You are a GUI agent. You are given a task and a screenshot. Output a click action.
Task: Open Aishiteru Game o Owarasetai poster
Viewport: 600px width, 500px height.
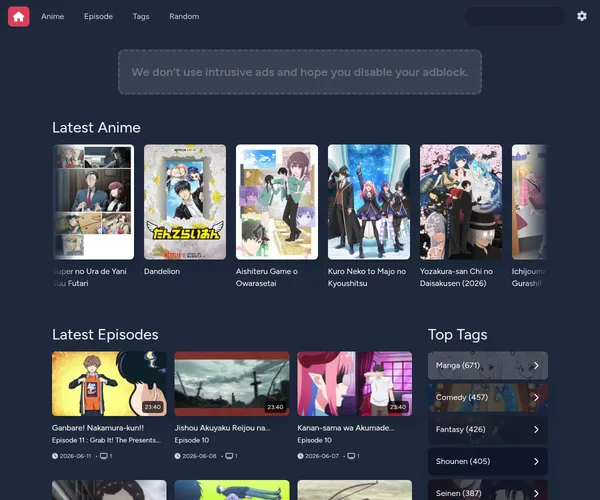(x=277, y=202)
